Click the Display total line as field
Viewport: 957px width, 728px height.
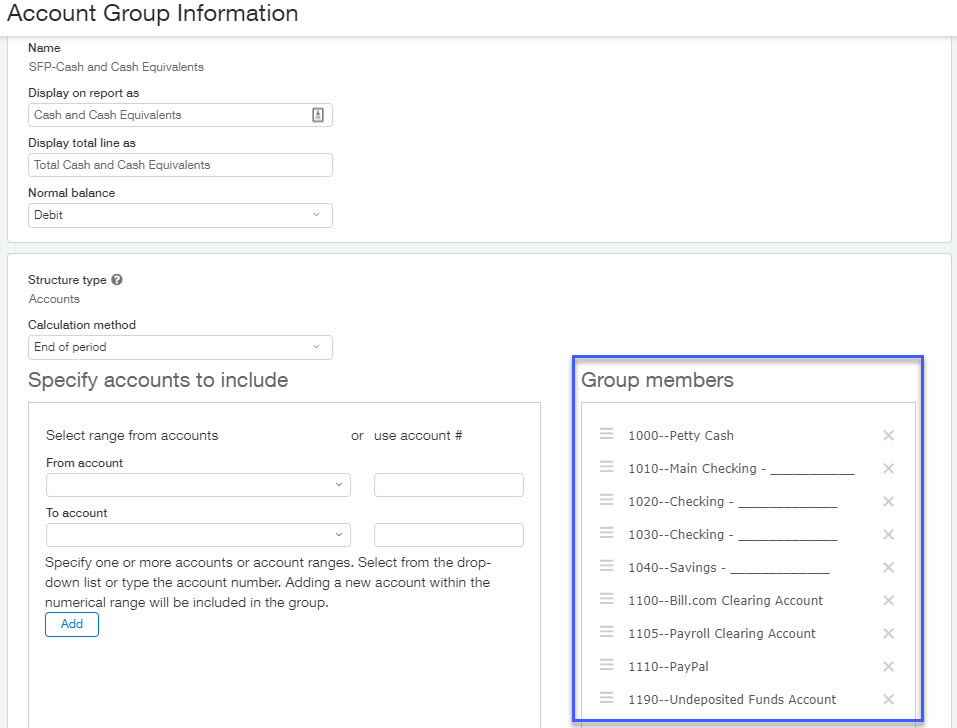click(x=180, y=165)
